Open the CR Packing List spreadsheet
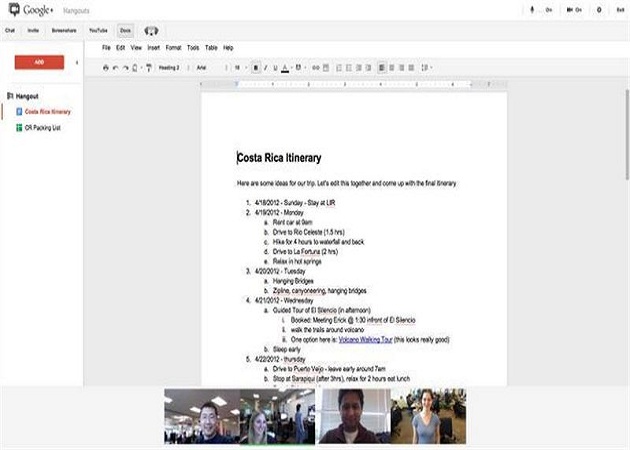Viewport: 630px width, 450px height. coord(43,128)
